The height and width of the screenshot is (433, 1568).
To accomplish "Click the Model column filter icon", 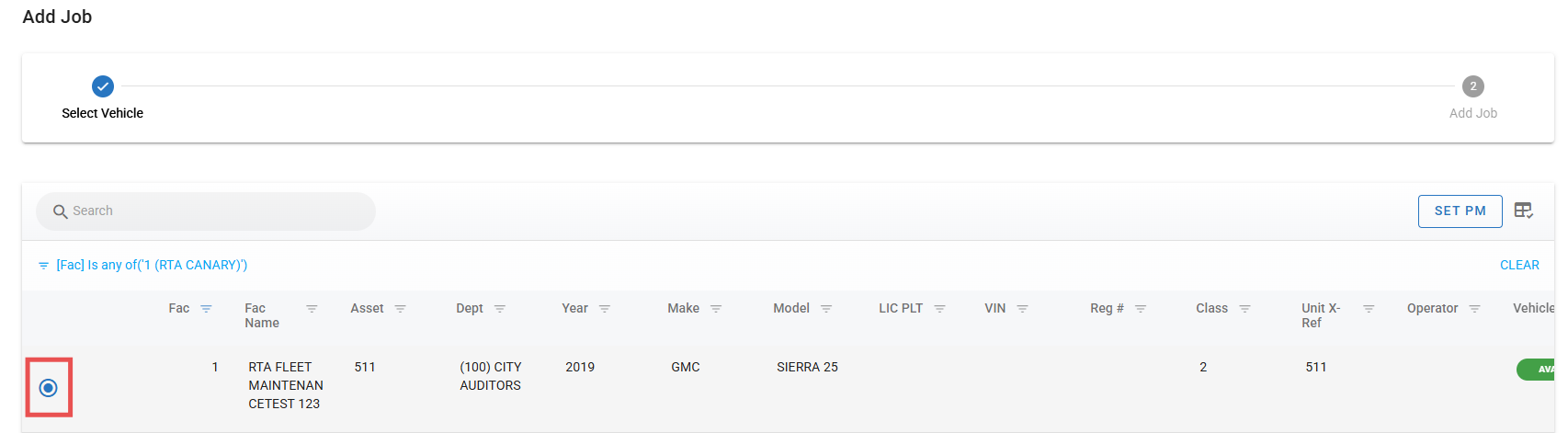I will point(826,309).
